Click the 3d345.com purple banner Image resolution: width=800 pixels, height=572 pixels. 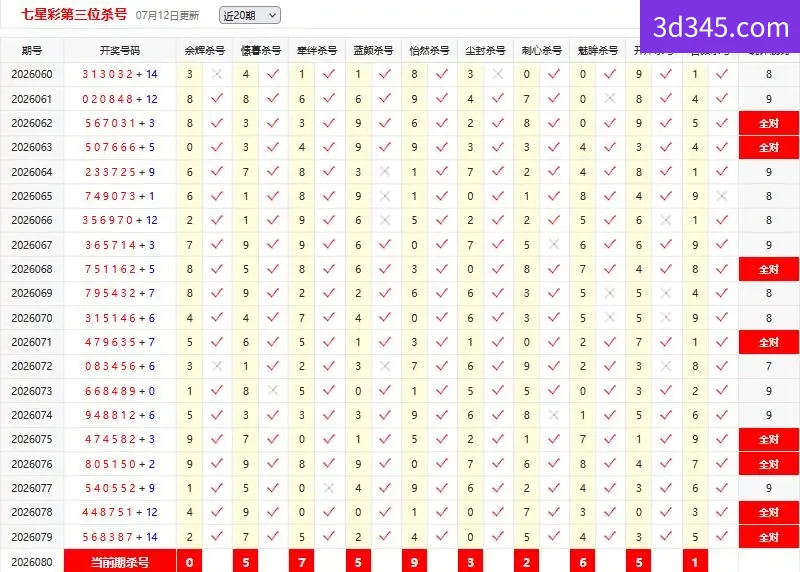pyautogui.click(x=720, y=27)
